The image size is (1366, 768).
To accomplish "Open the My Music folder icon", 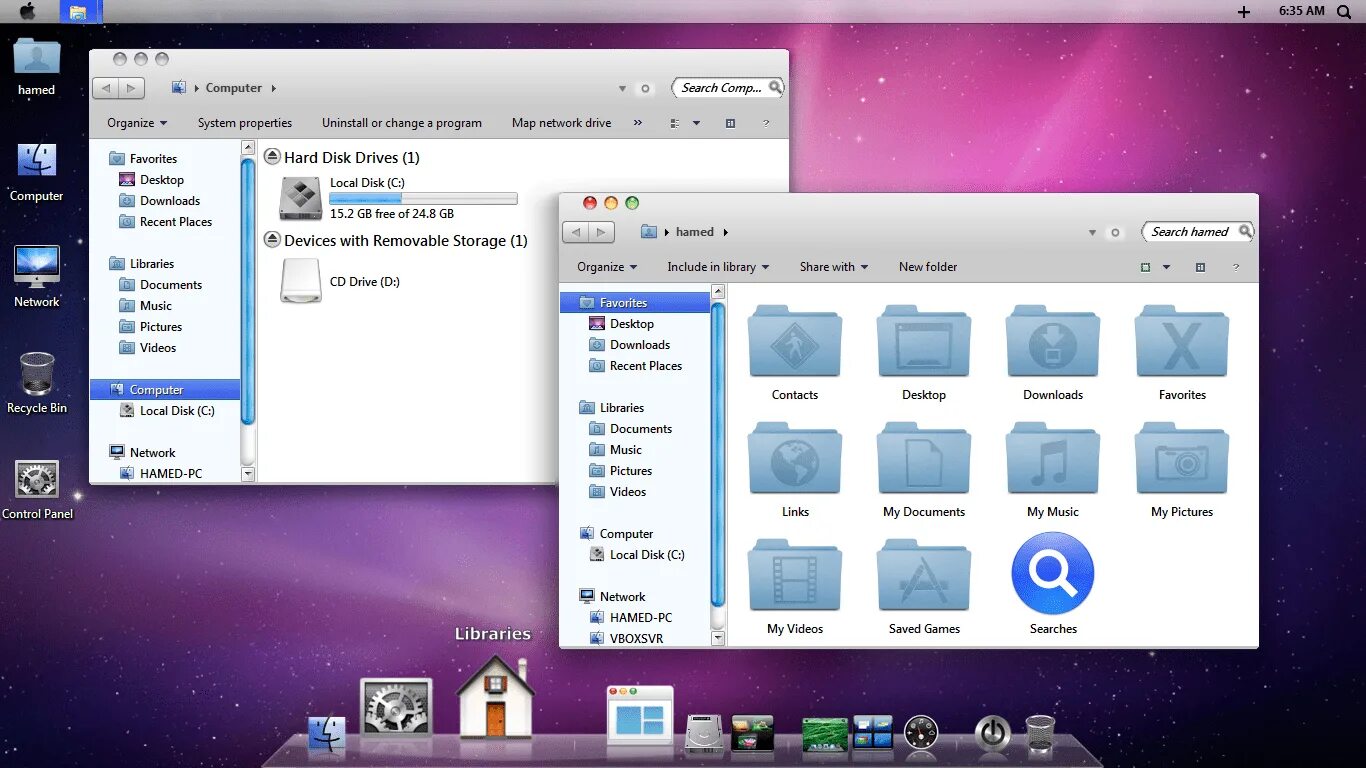I will point(1053,459).
